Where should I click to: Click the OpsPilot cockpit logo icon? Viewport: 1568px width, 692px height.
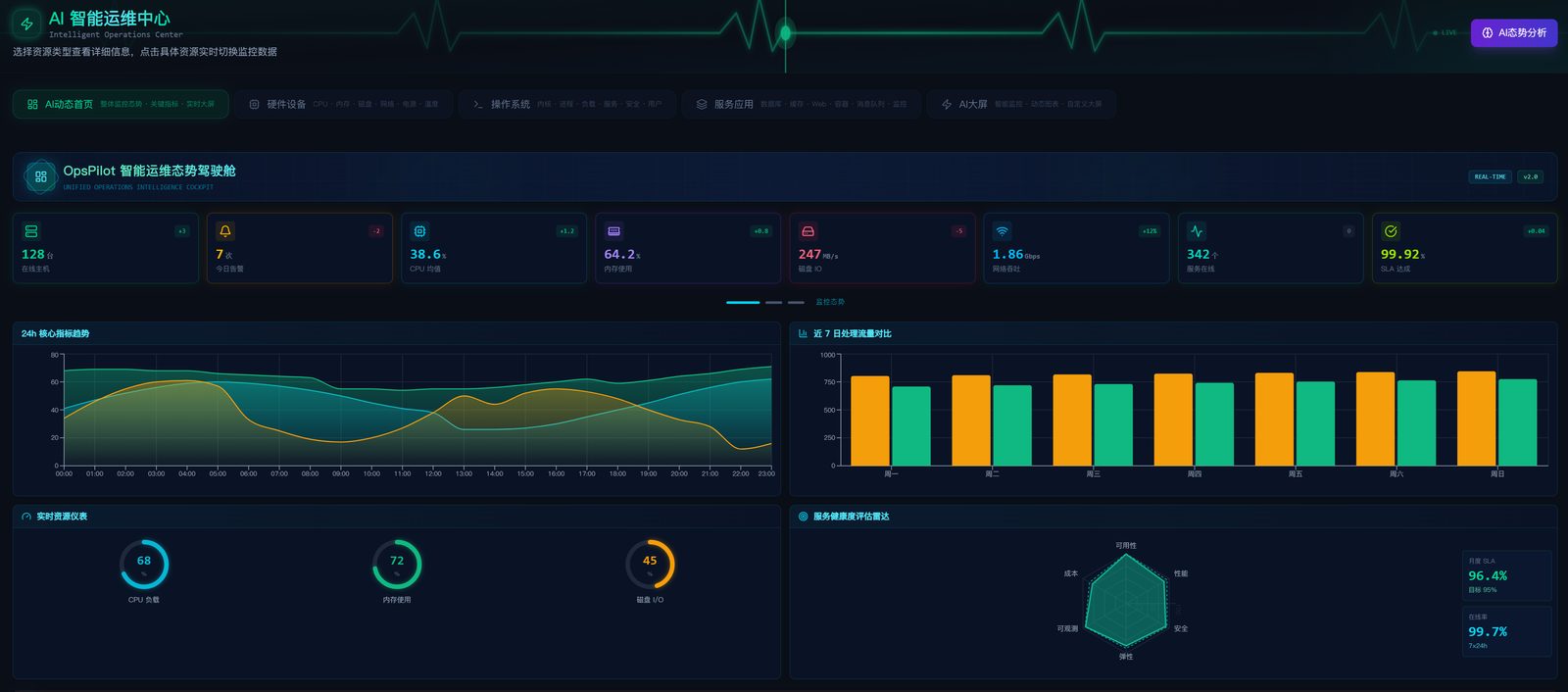click(x=40, y=176)
